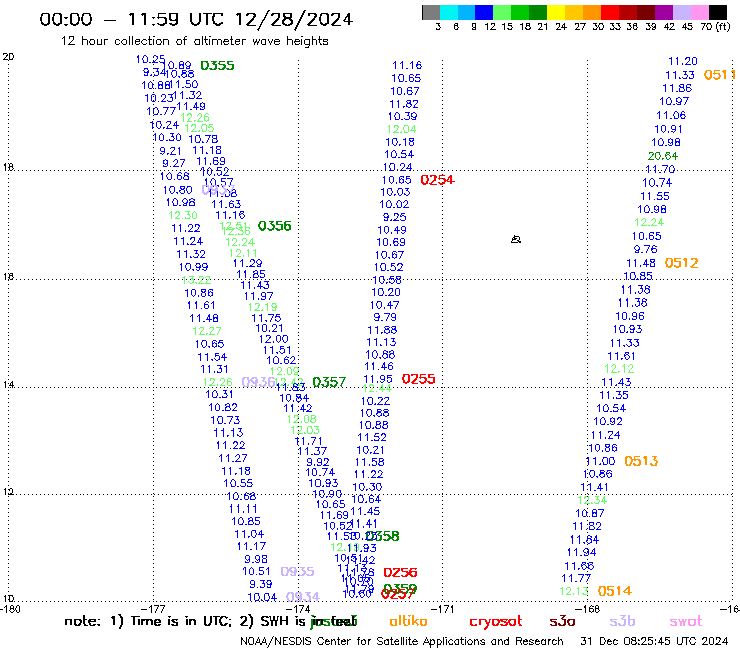Click the orange swatch in the color scale

(592, 12)
